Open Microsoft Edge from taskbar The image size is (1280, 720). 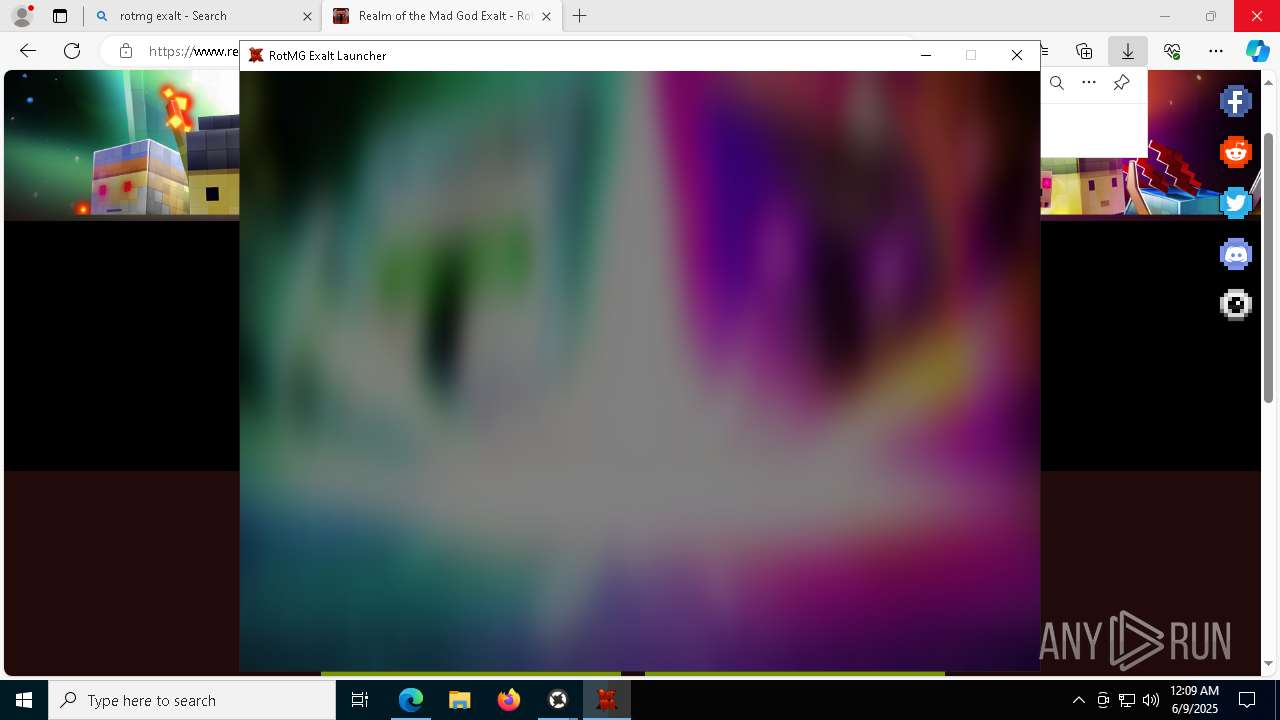[x=411, y=700]
